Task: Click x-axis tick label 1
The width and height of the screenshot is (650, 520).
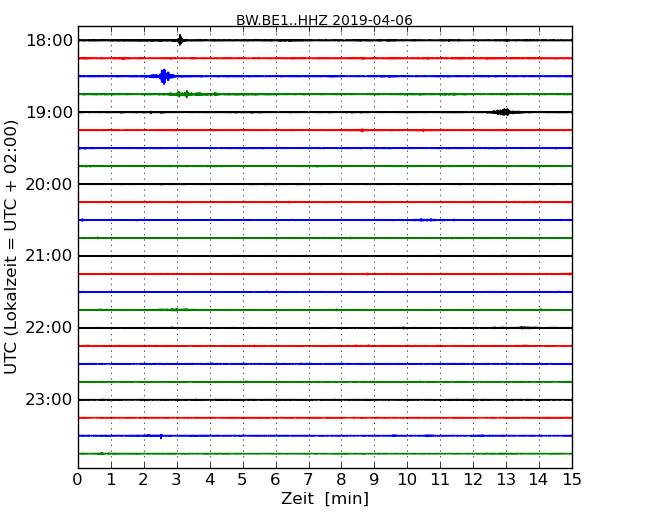Action: 111,480
